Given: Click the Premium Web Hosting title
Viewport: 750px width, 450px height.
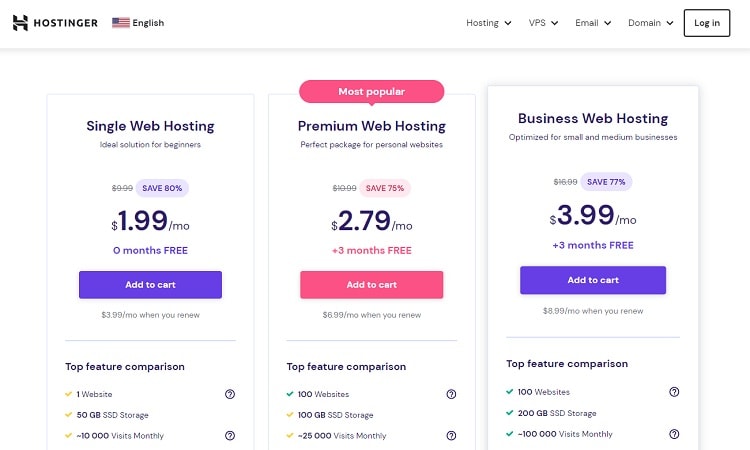Looking at the screenshot, I should (372, 126).
